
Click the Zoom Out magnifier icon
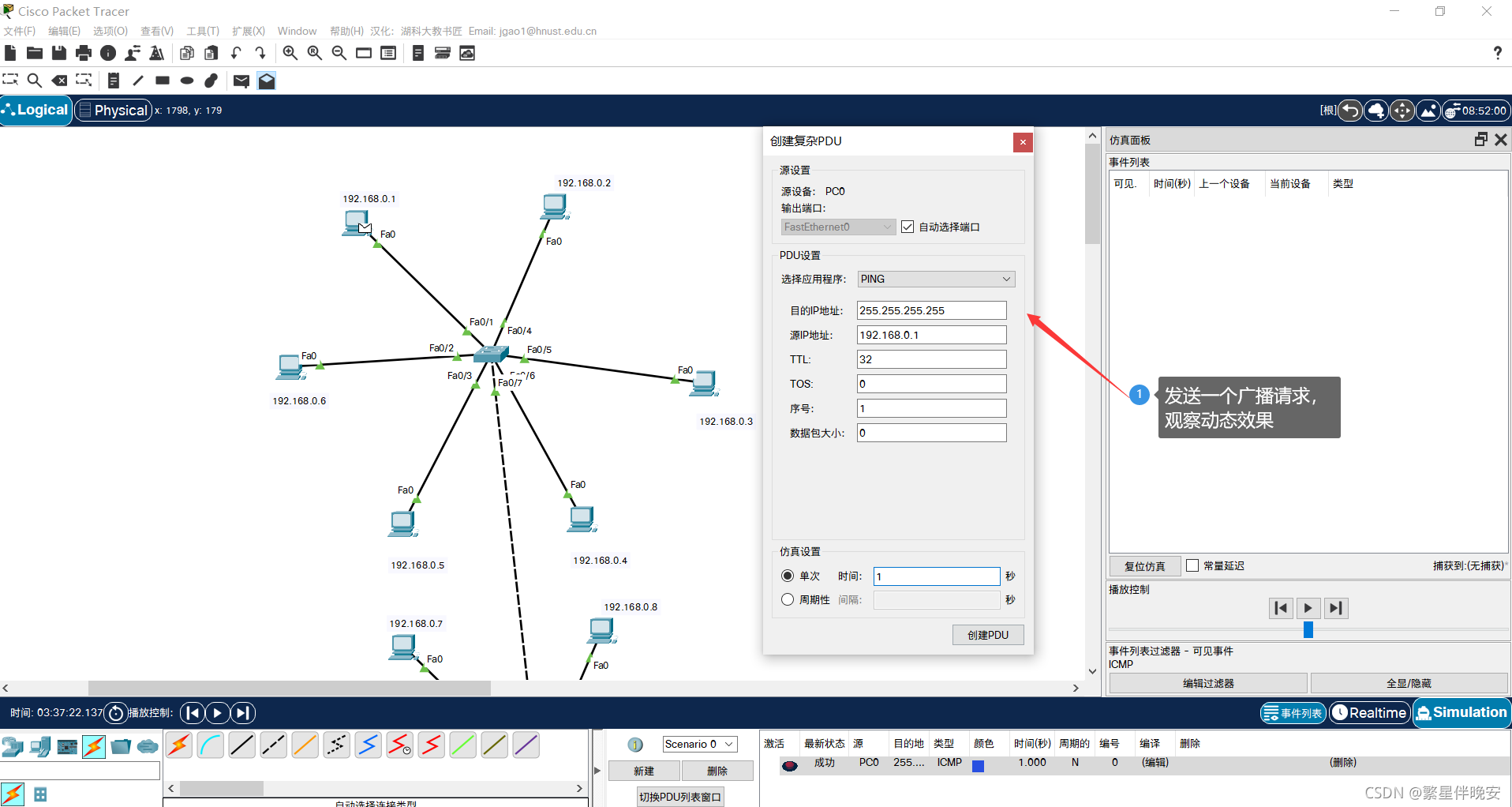(x=339, y=53)
